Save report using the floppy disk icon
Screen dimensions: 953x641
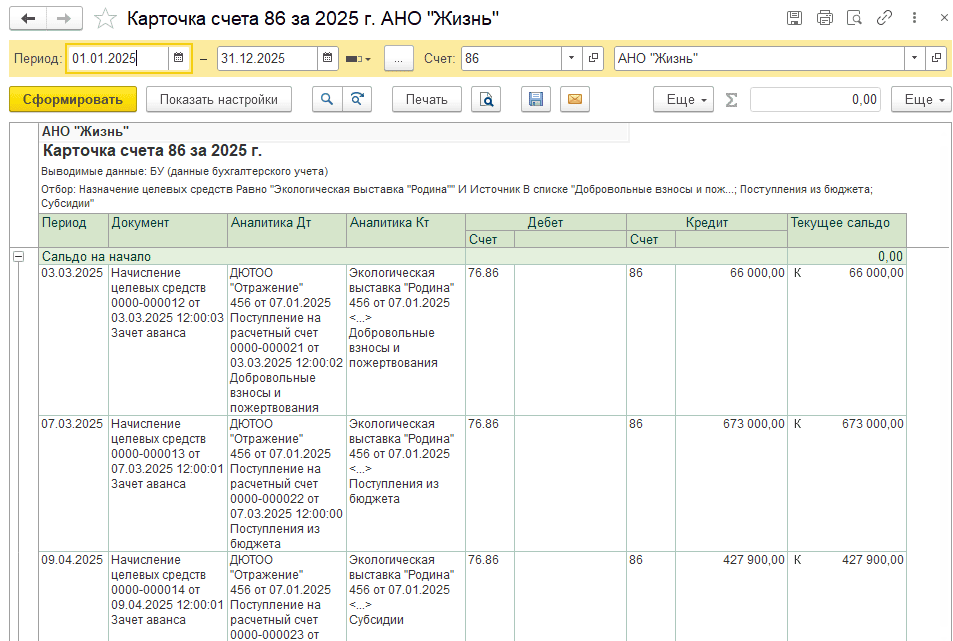pos(536,99)
